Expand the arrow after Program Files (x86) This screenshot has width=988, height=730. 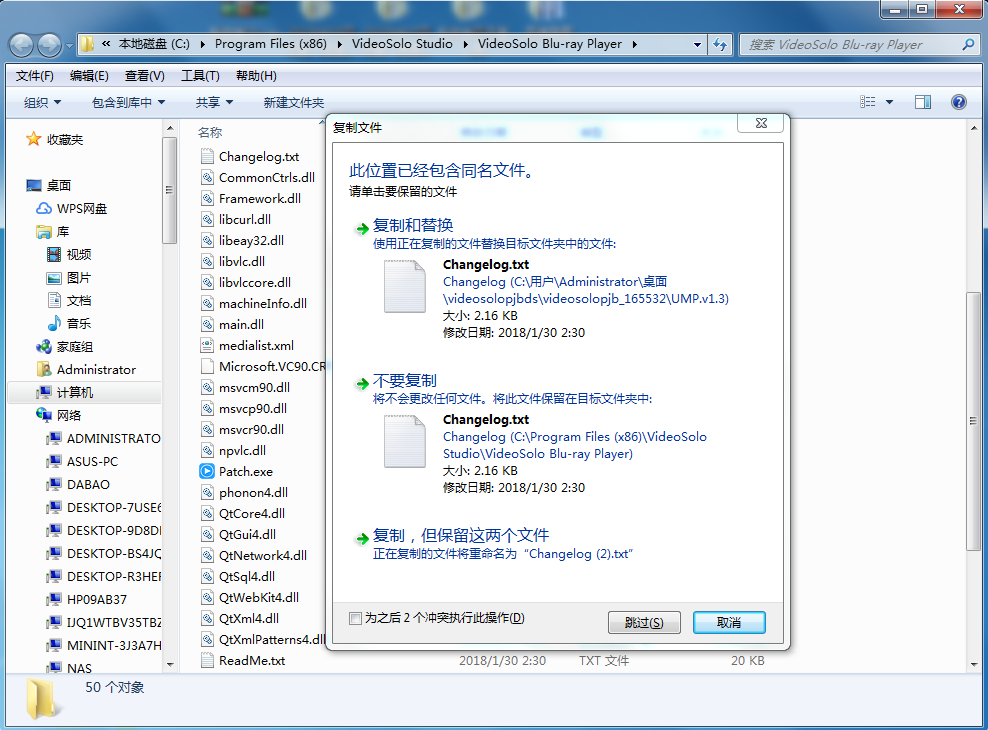(340, 44)
